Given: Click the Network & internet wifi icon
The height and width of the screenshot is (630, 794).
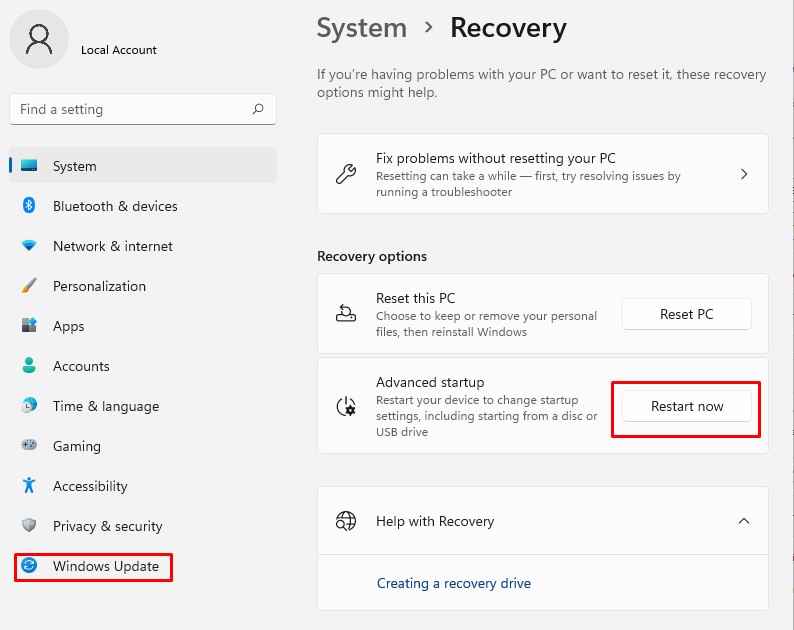Looking at the screenshot, I should [x=29, y=246].
